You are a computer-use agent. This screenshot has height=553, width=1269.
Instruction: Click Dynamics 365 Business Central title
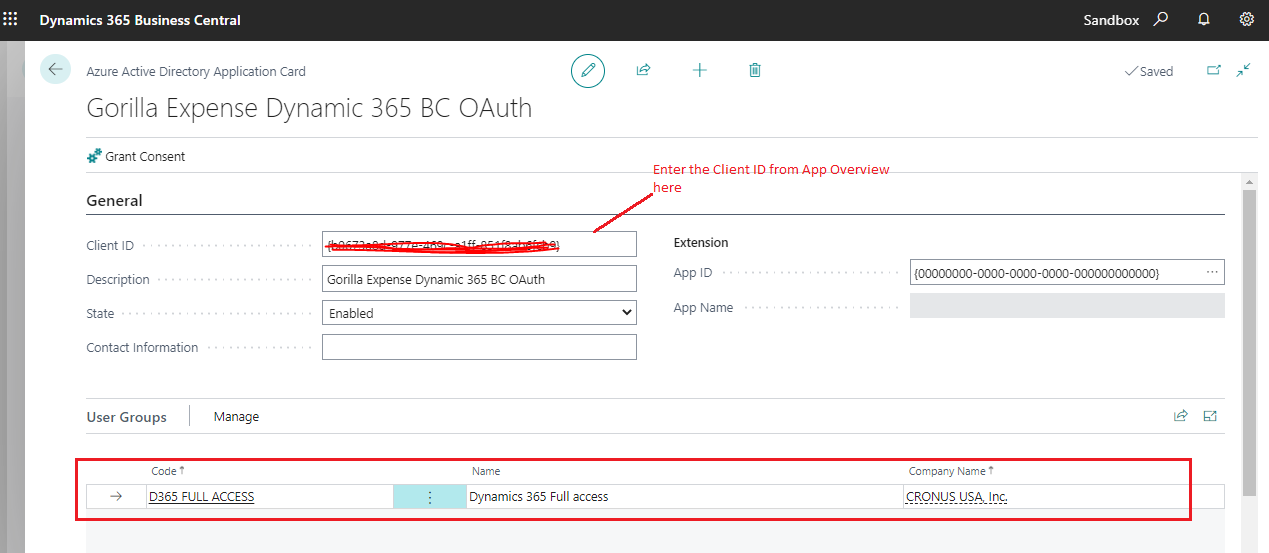[x=140, y=20]
